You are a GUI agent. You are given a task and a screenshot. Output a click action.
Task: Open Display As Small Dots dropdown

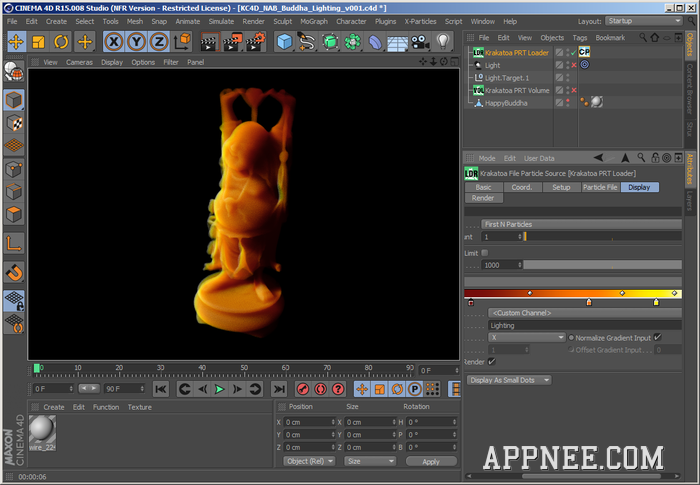509,380
